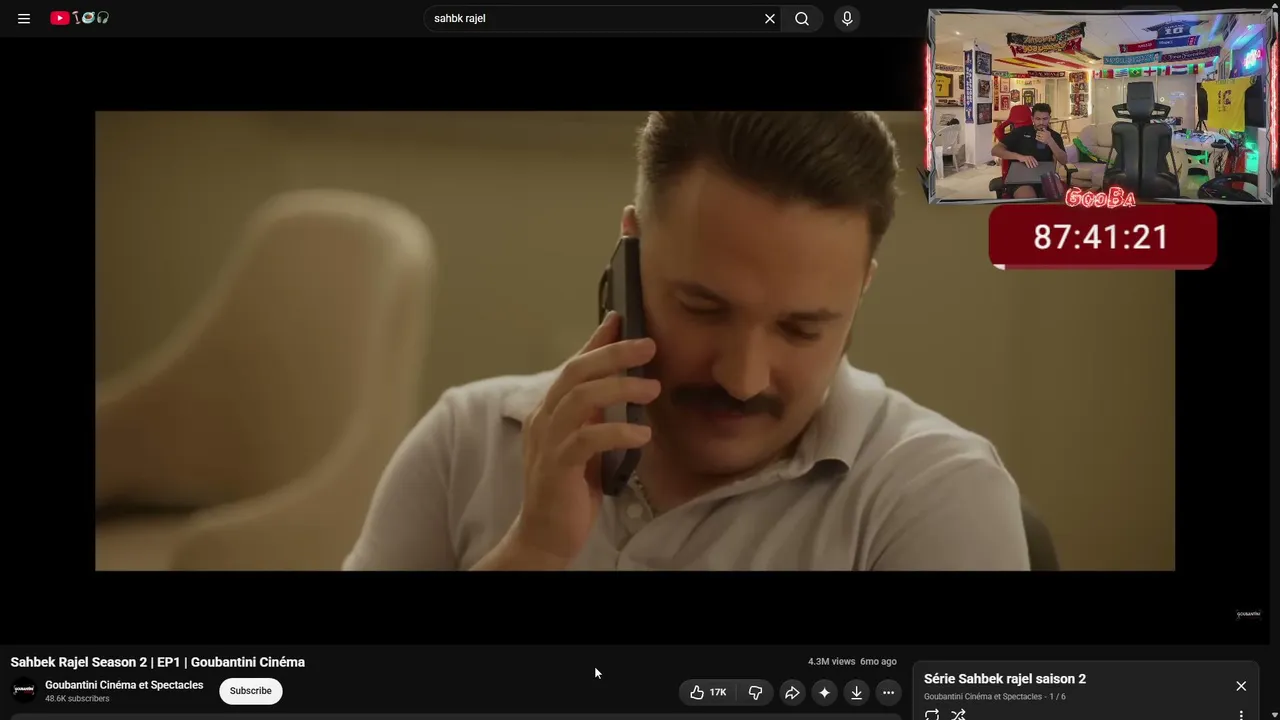
Task: Open the Goubantini channel avatar
Action: 24,690
